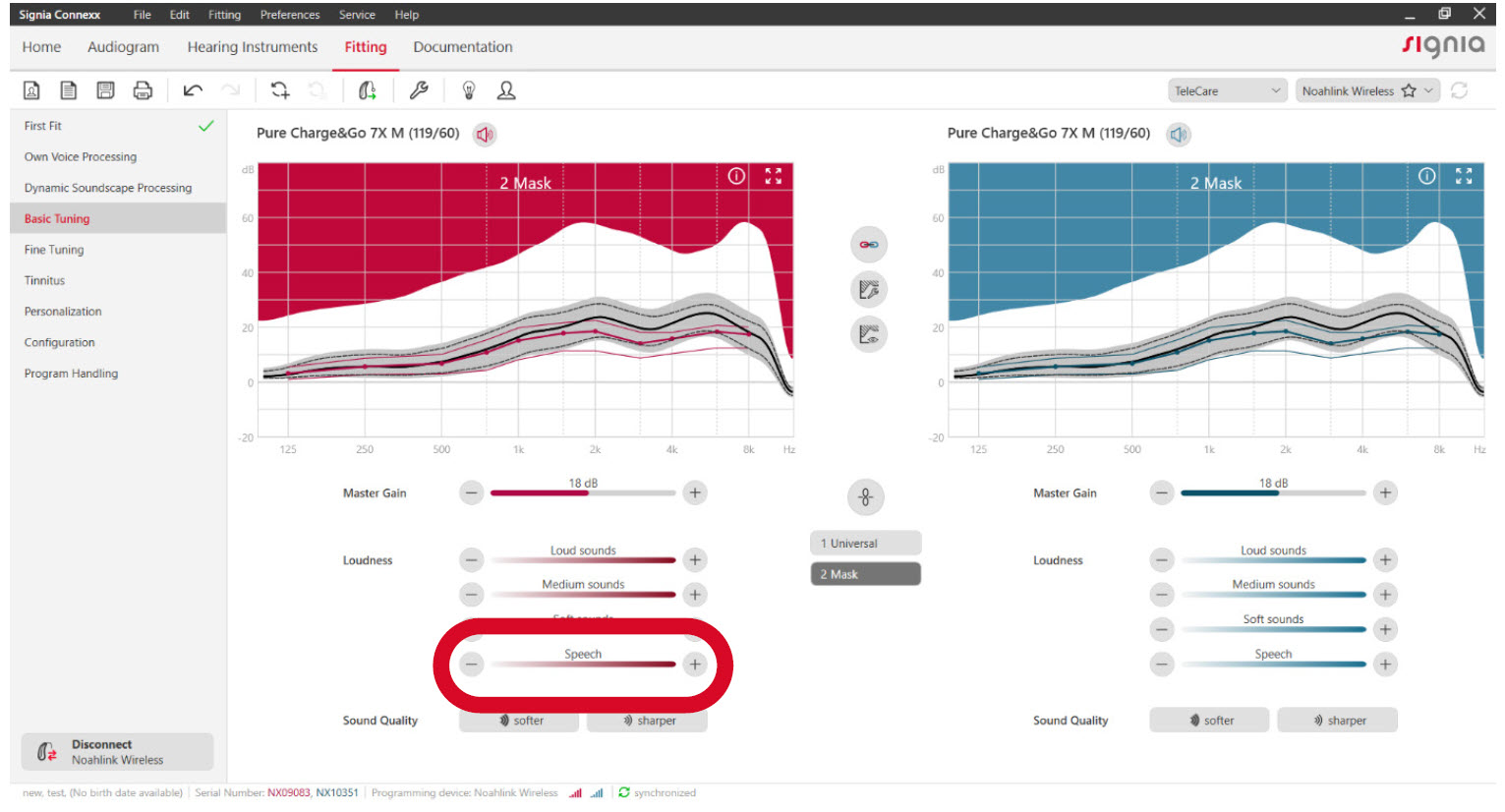Click the info icon on the red graph
1505x812 pixels.
(736, 176)
